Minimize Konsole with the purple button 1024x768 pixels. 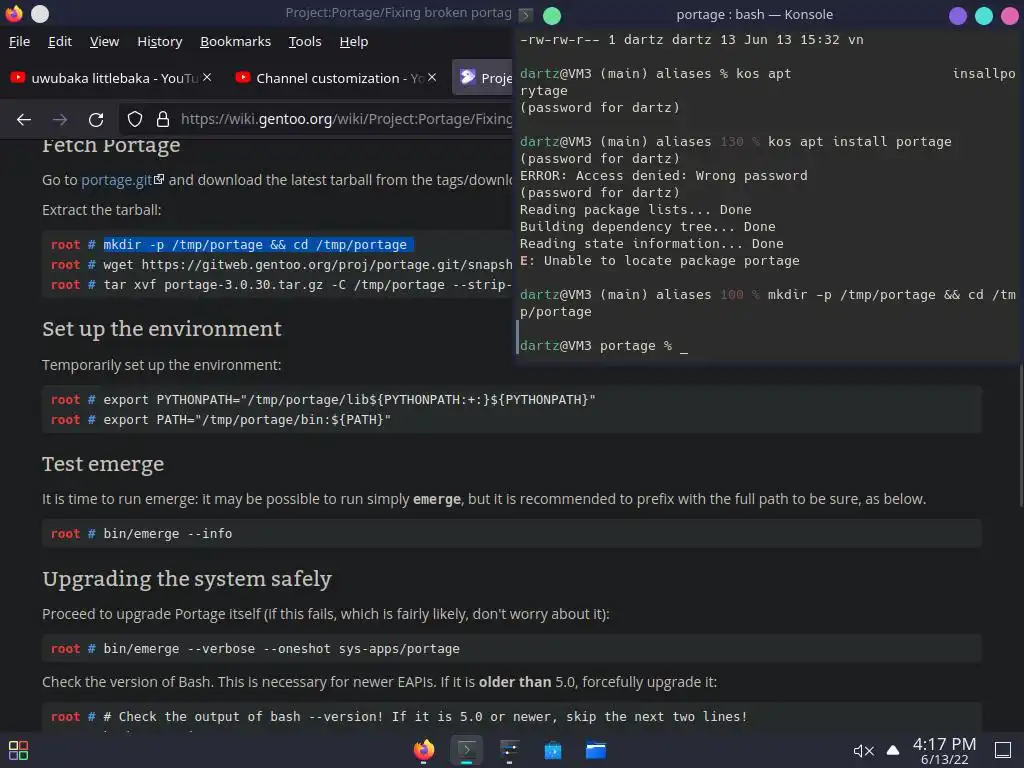tap(958, 15)
